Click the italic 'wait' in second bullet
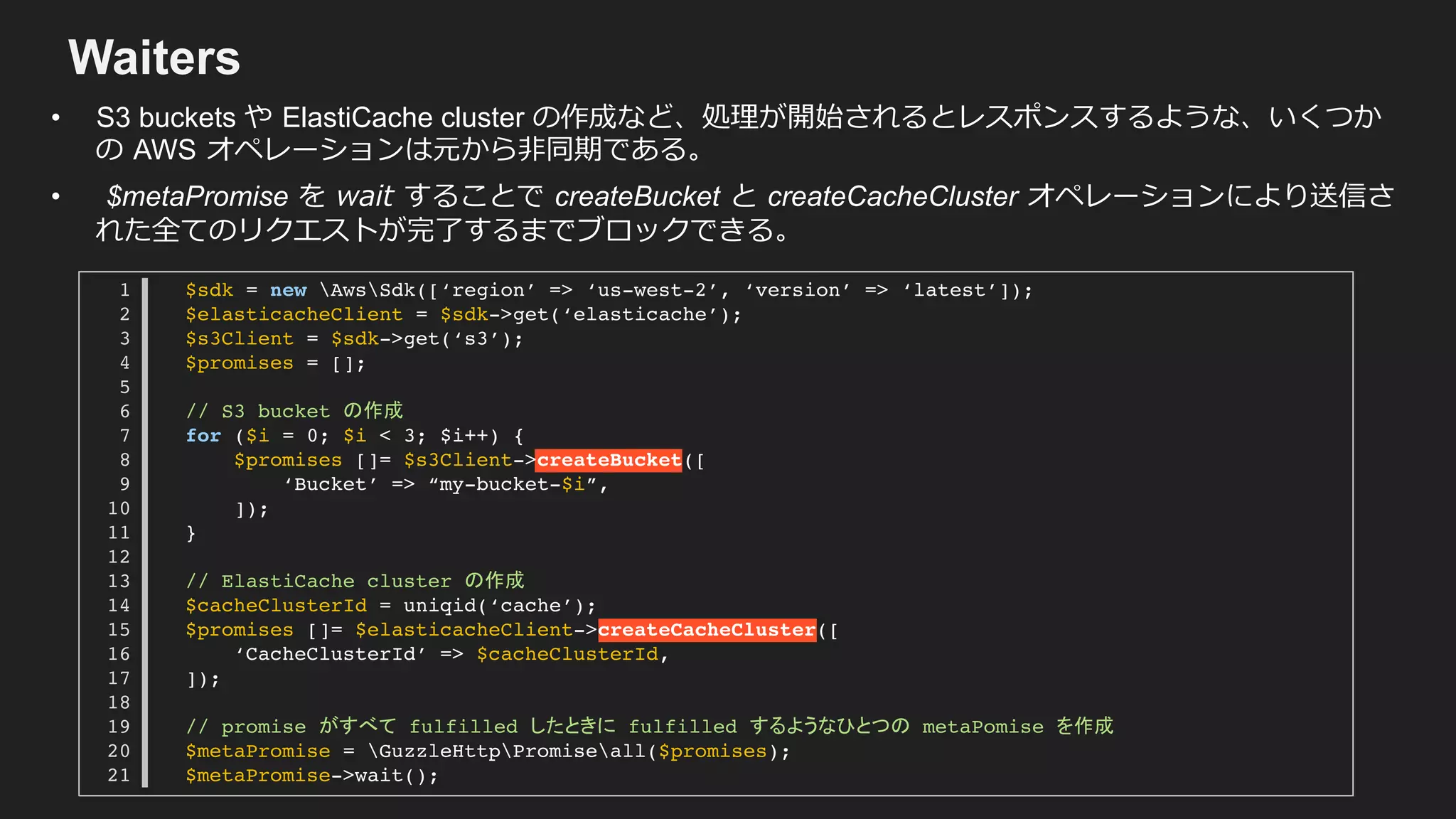1456x819 pixels. tap(365, 196)
